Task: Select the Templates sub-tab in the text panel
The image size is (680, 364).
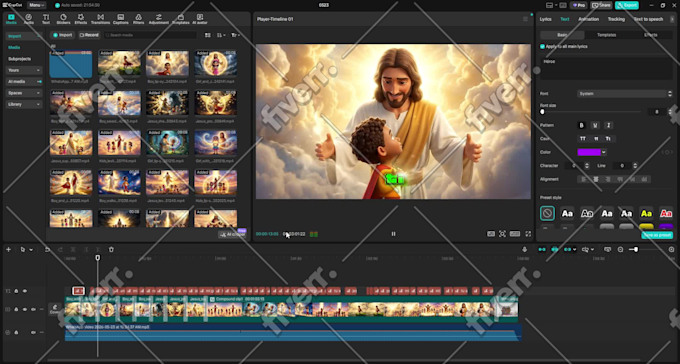Action: pyautogui.click(x=607, y=35)
